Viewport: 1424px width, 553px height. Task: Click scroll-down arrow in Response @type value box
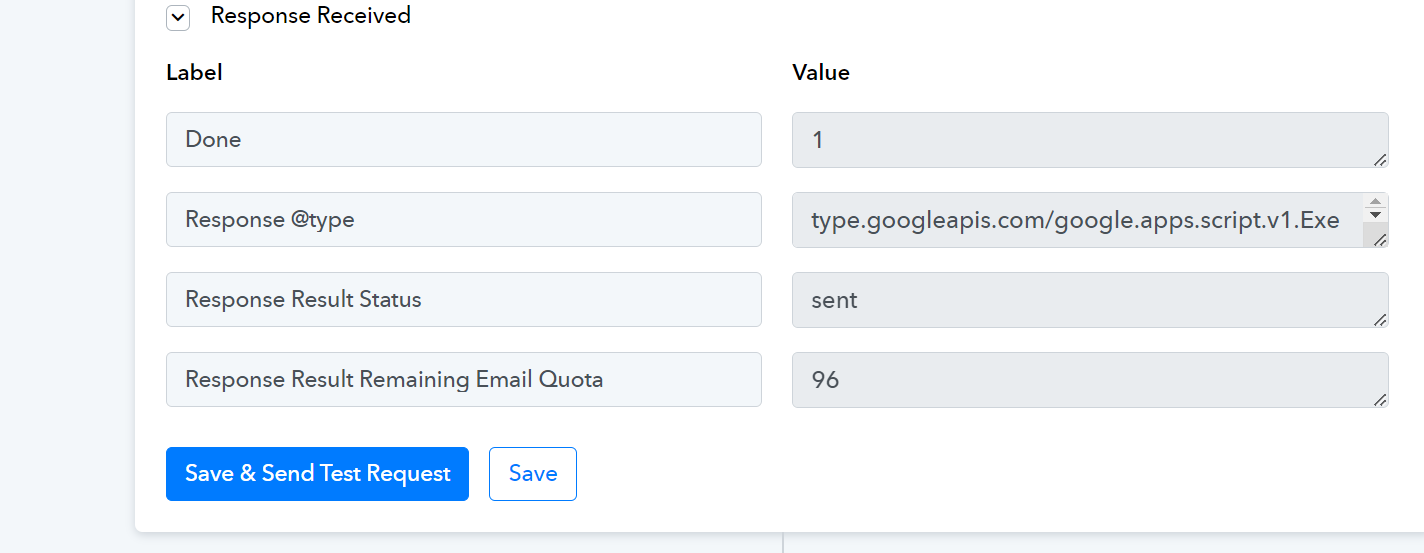pyautogui.click(x=1376, y=215)
